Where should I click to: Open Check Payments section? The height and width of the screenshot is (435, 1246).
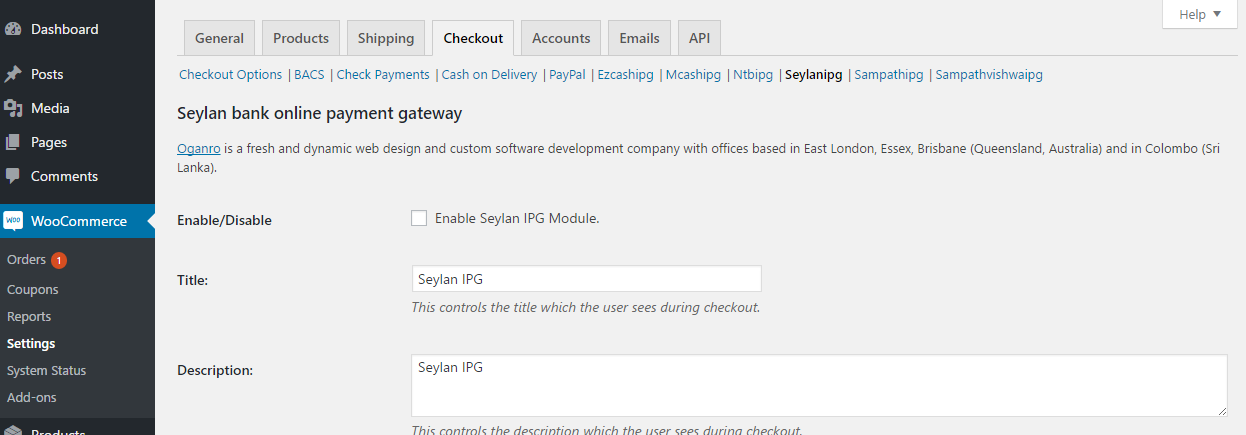pyautogui.click(x=383, y=74)
